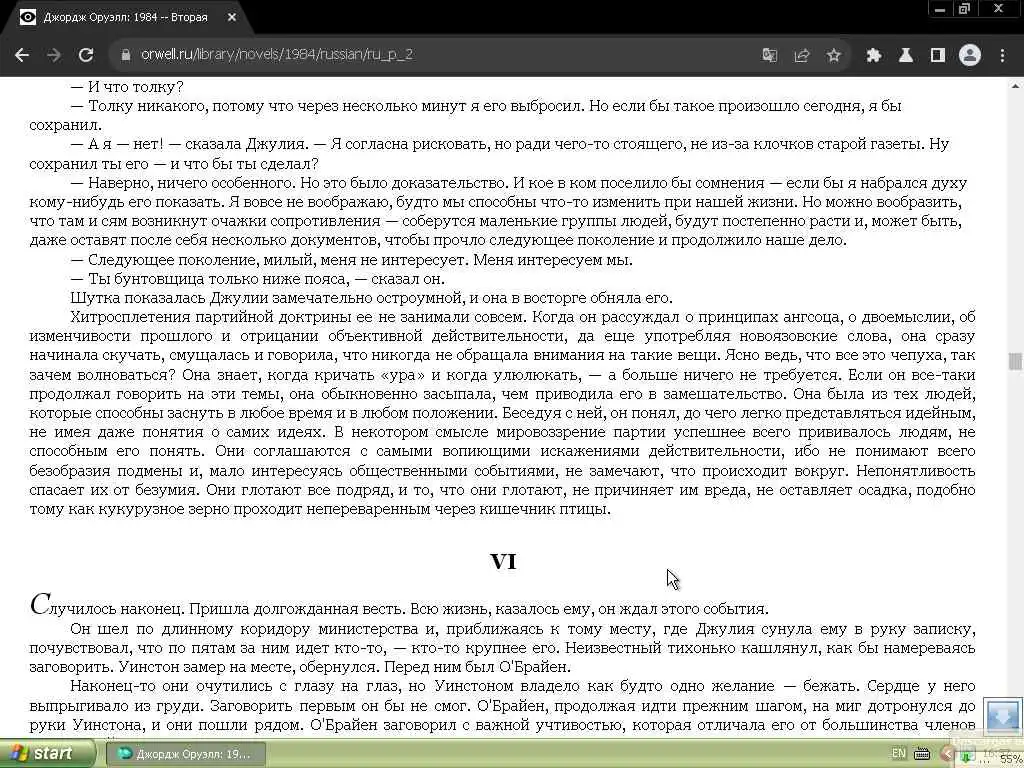The height and width of the screenshot is (768, 1024).
Task: Click the on-screen keyboard tray icon
Action: 921,754
